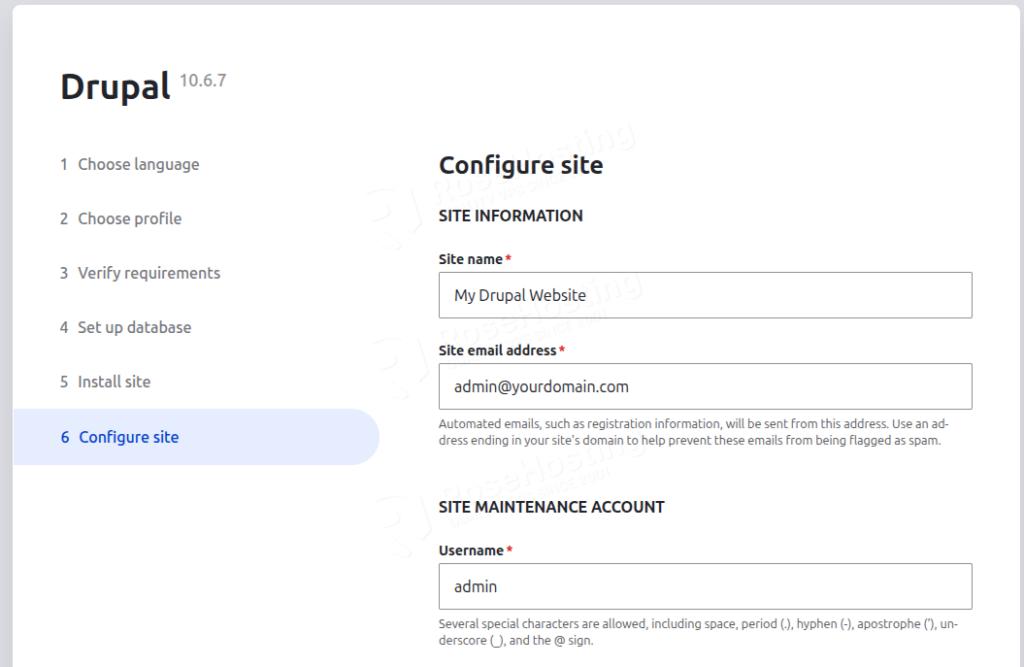Select the Username input field
Image resolution: width=1024 pixels, height=667 pixels.
click(705, 586)
